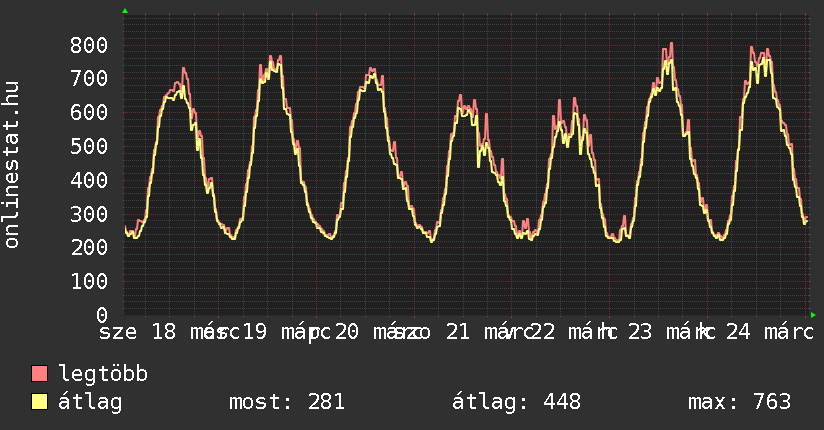
Task: Click the 'most: 281' current value
Action: [287, 402]
